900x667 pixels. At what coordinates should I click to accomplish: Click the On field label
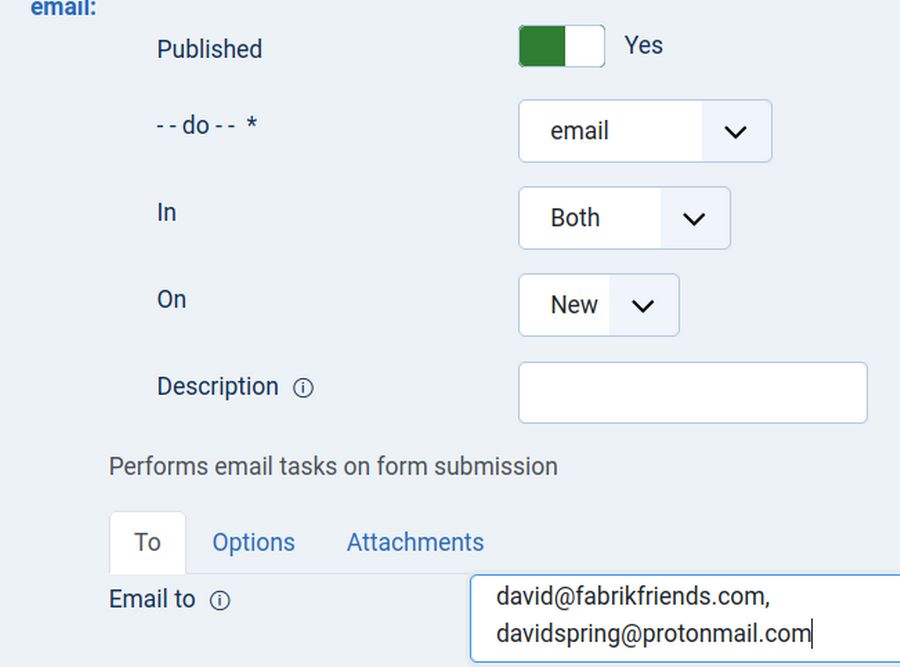[171, 299]
